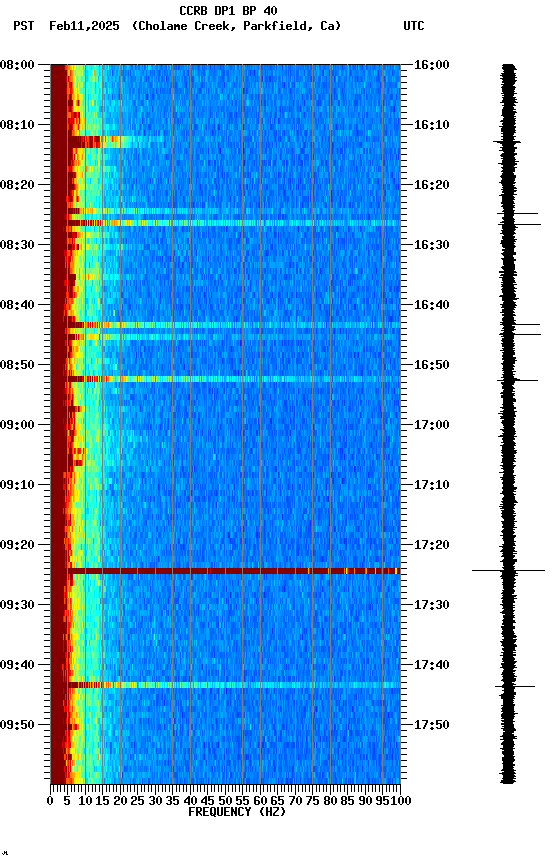Screen dimensions: 552x864
Task: Click the 08:20 PST time label
Action: 17,185
